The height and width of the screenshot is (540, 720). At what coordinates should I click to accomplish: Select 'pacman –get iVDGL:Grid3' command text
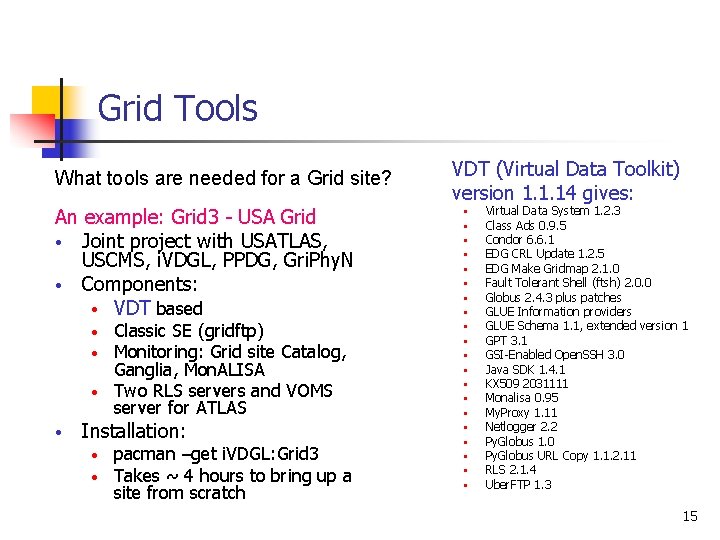point(216,454)
